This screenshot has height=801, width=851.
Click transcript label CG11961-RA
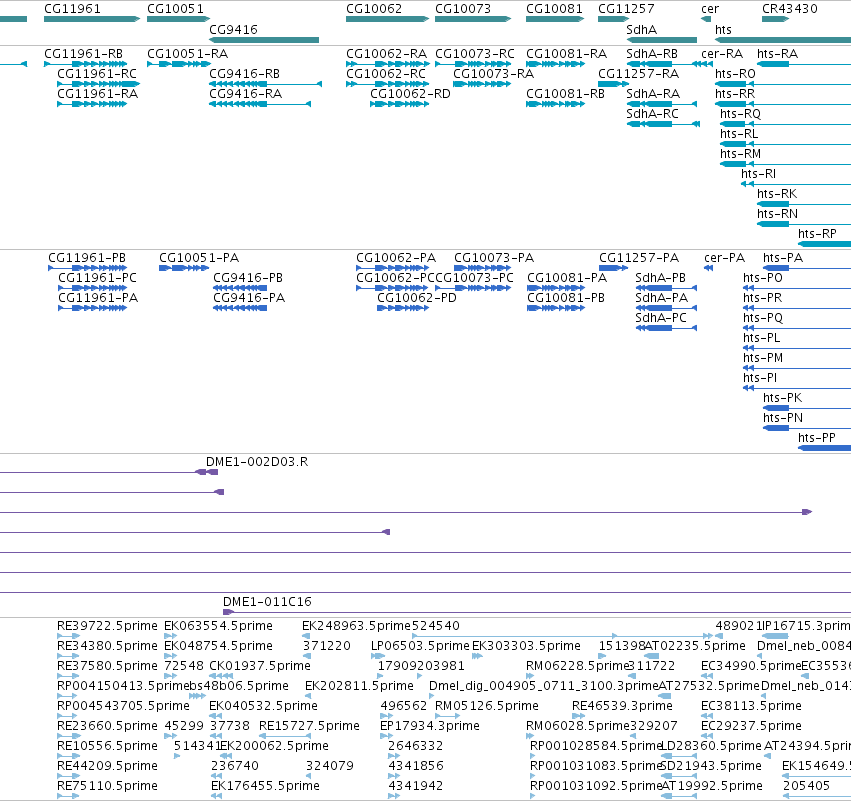[98, 94]
